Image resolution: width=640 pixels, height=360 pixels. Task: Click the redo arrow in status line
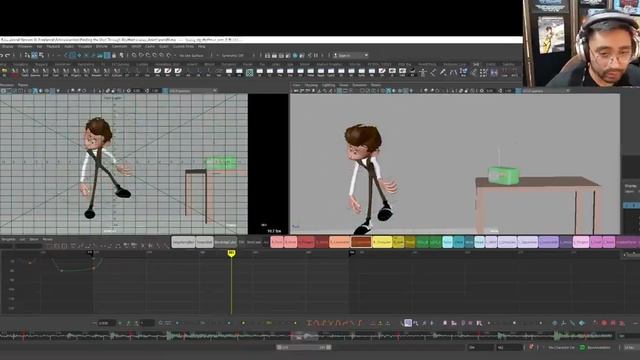click(x=8, y=55)
